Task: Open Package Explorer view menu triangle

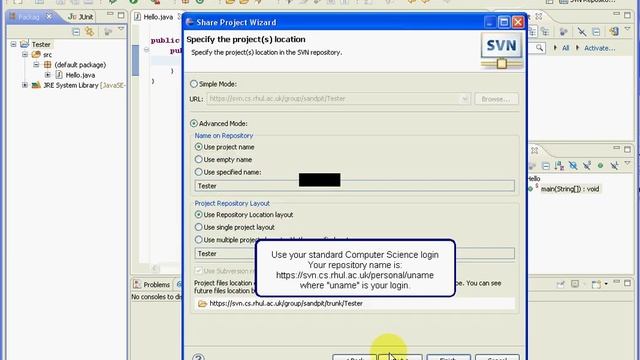Action: 121,29
